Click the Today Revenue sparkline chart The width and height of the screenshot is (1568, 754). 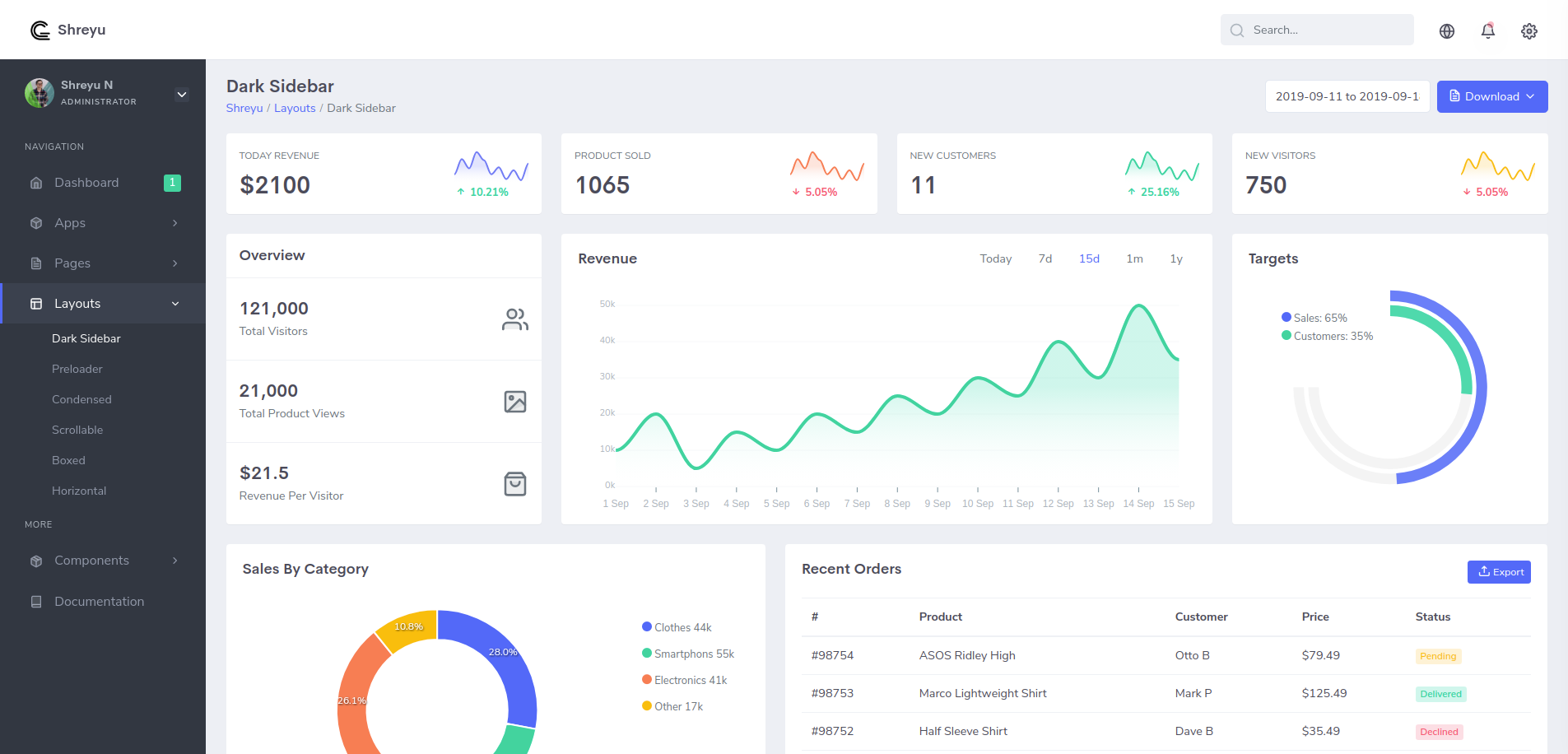[x=491, y=165]
